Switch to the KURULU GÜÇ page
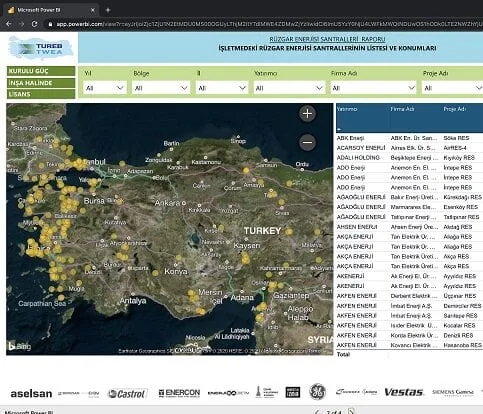Image resolution: width=483 pixels, height=414 pixels. [41, 71]
